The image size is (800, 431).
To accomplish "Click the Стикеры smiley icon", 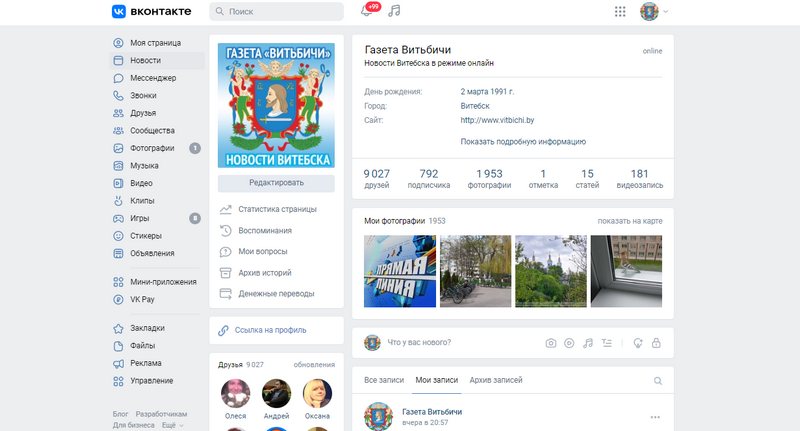I will pos(118,236).
